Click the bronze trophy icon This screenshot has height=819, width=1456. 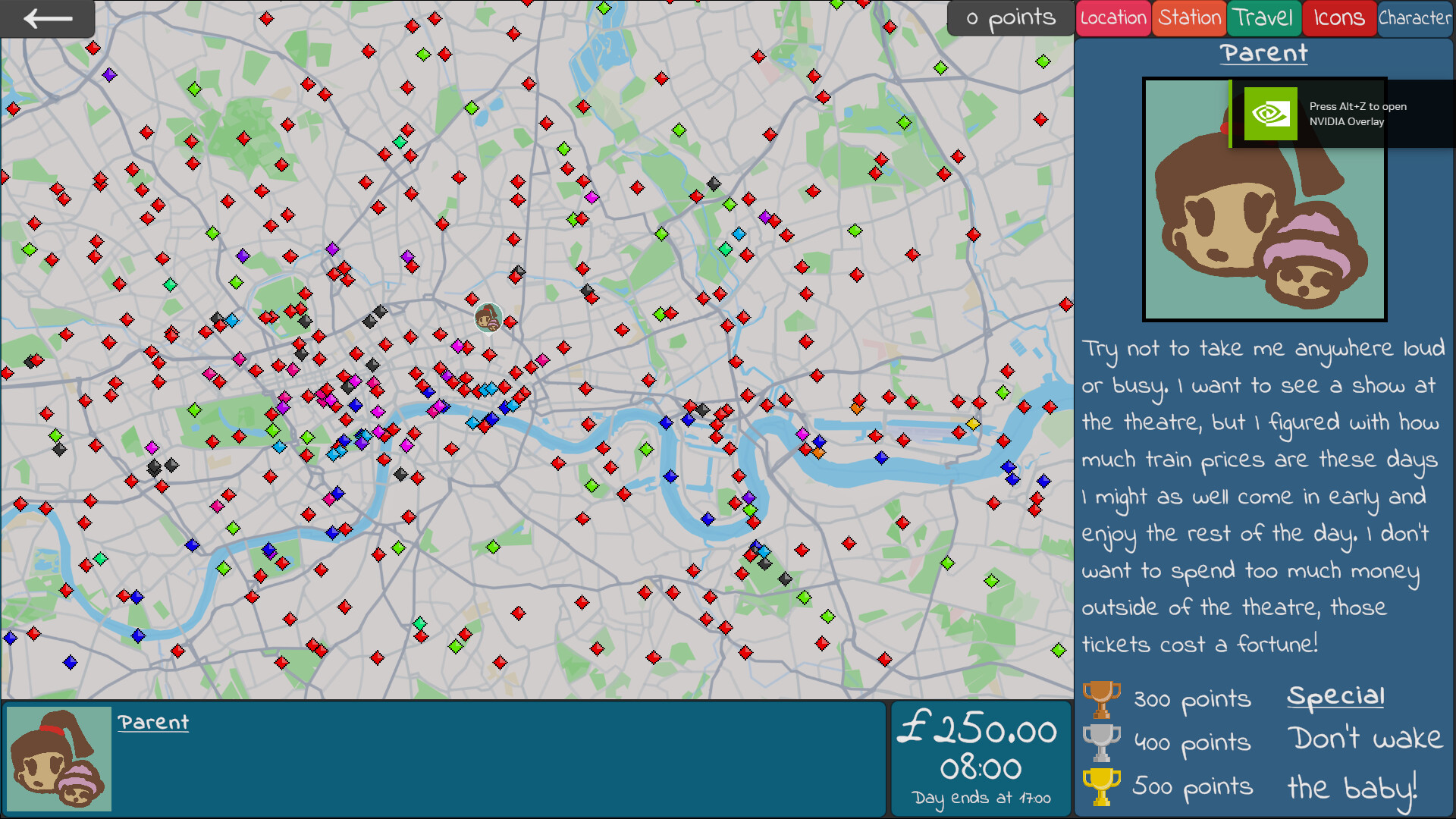pos(1101,699)
